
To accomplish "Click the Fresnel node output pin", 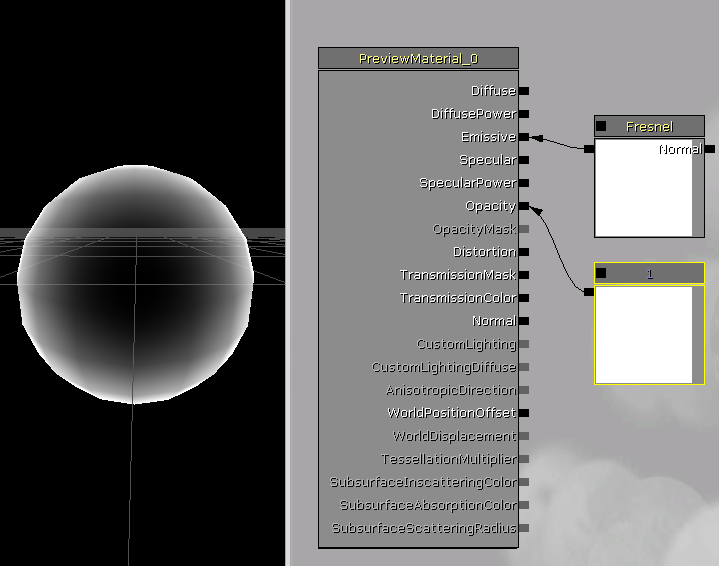I will point(589,149).
